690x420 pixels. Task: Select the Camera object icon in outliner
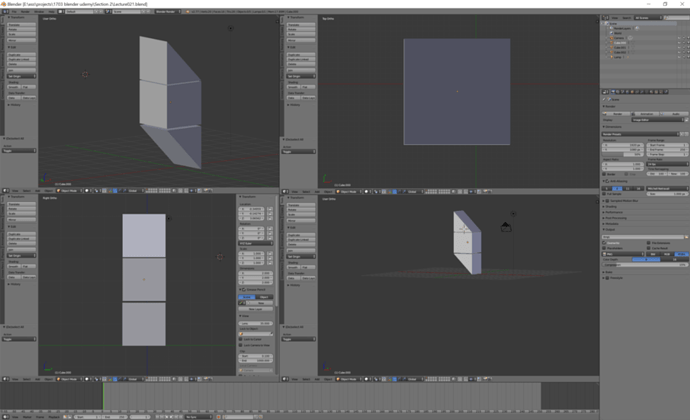click(x=611, y=38)
